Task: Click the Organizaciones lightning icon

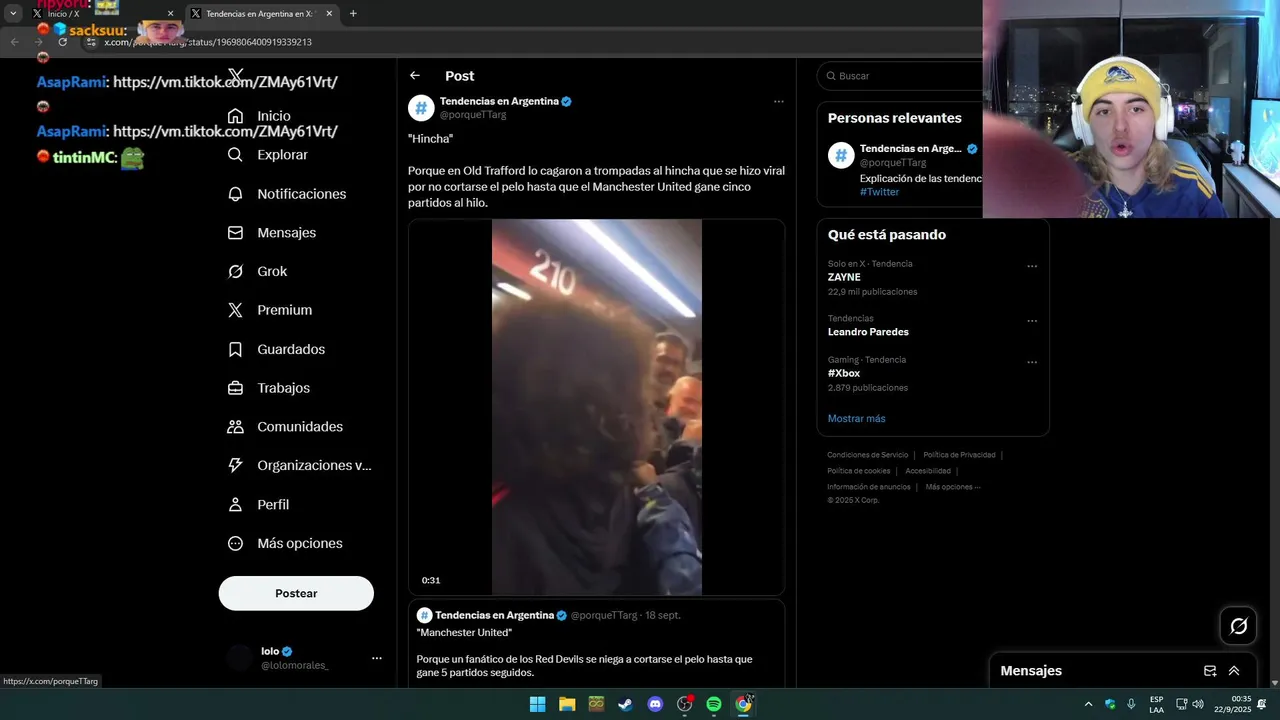Action: (235, 465)
